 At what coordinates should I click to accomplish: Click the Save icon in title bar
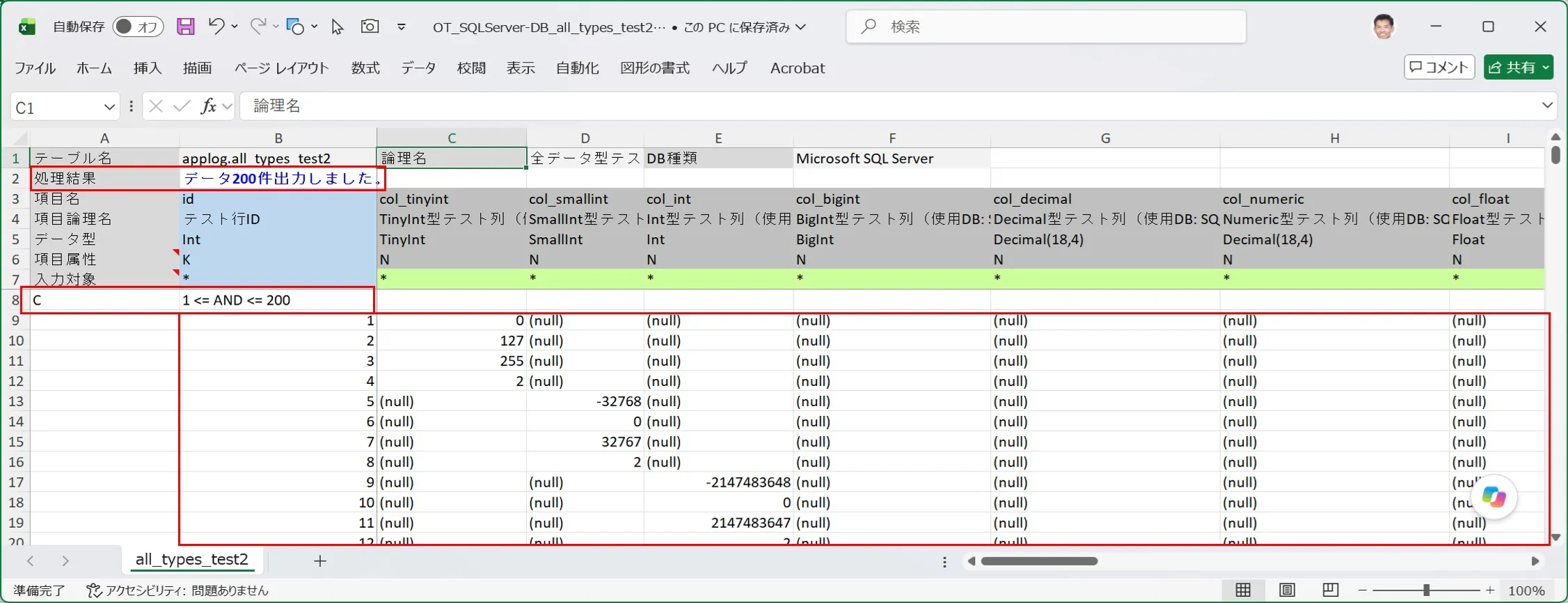pos(185,27)
